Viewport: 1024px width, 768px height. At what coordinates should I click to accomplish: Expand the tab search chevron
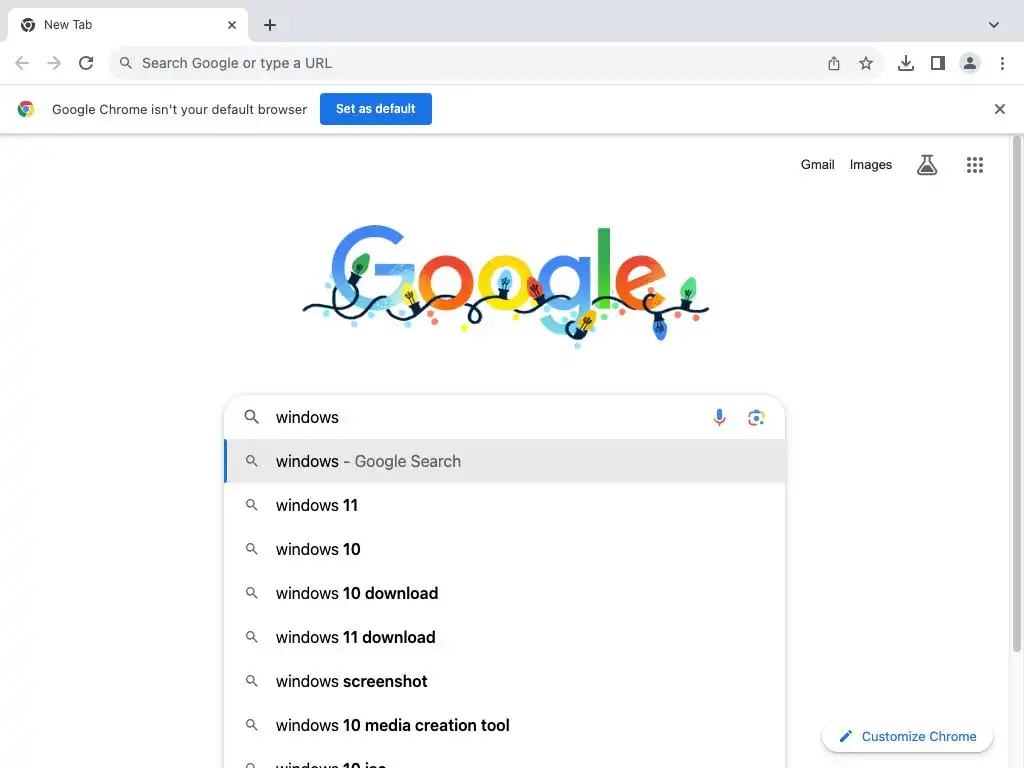tap(994, 25)
